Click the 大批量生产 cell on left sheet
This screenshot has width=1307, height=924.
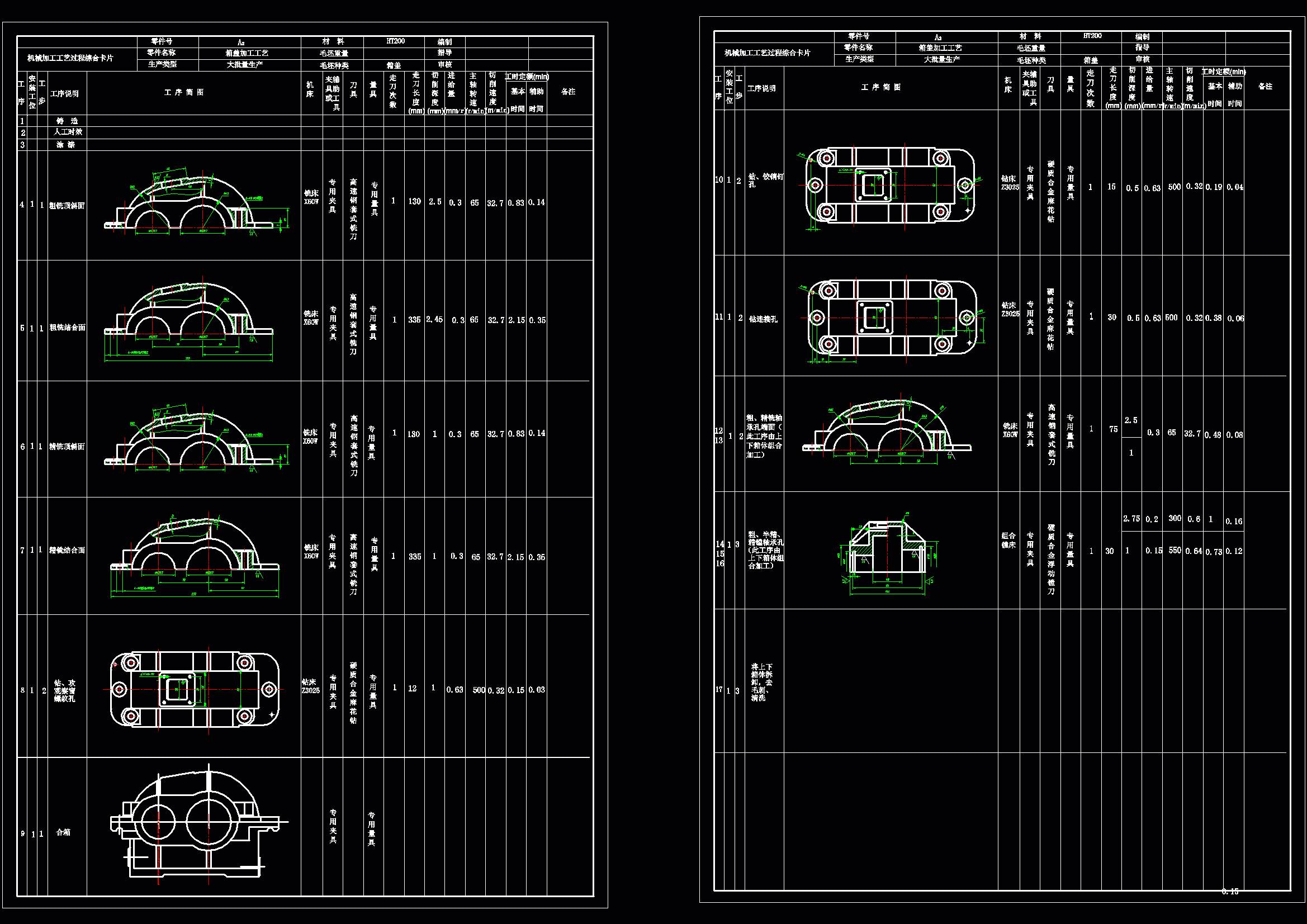[x=245, y=64]
